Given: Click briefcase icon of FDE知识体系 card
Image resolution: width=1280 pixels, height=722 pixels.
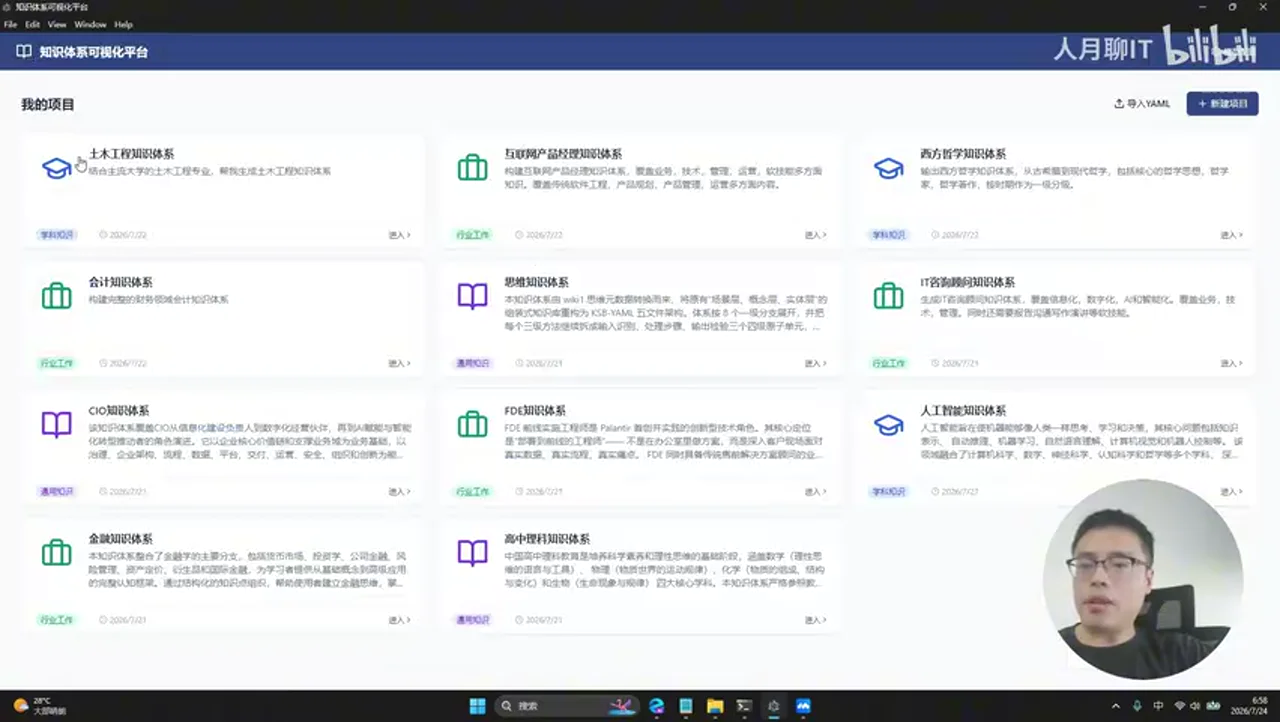Looking at the screenshot, I should click(x=472, y=424).
